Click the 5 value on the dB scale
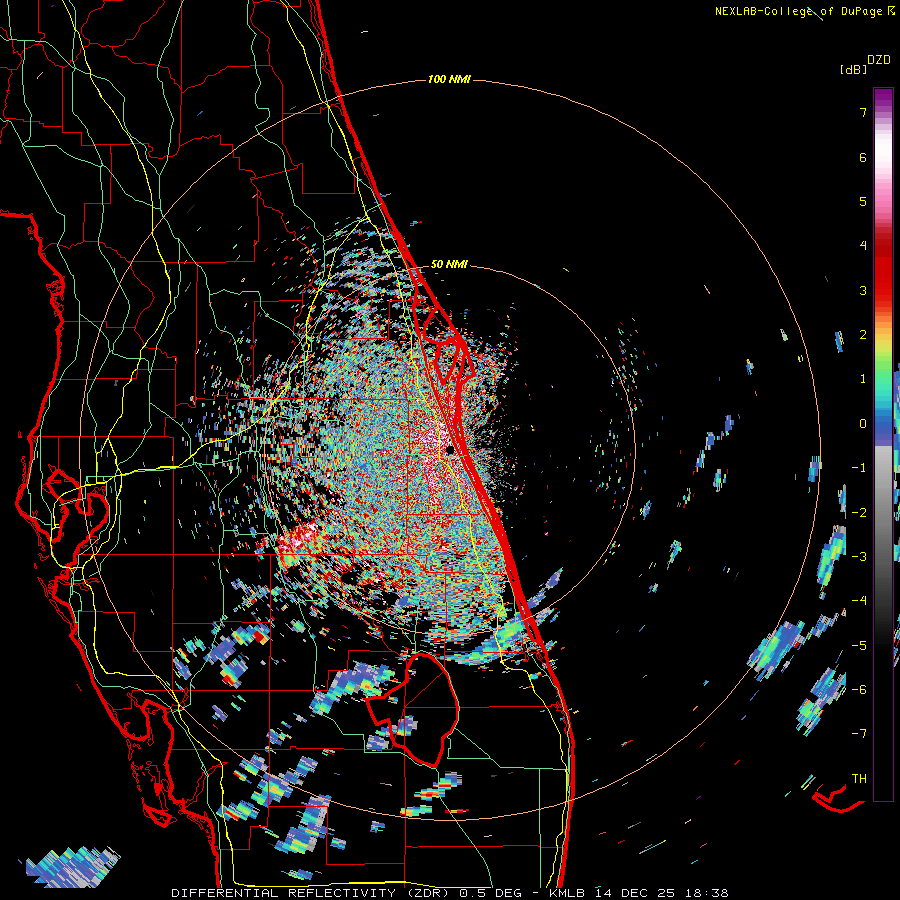 tap(863, 201)
